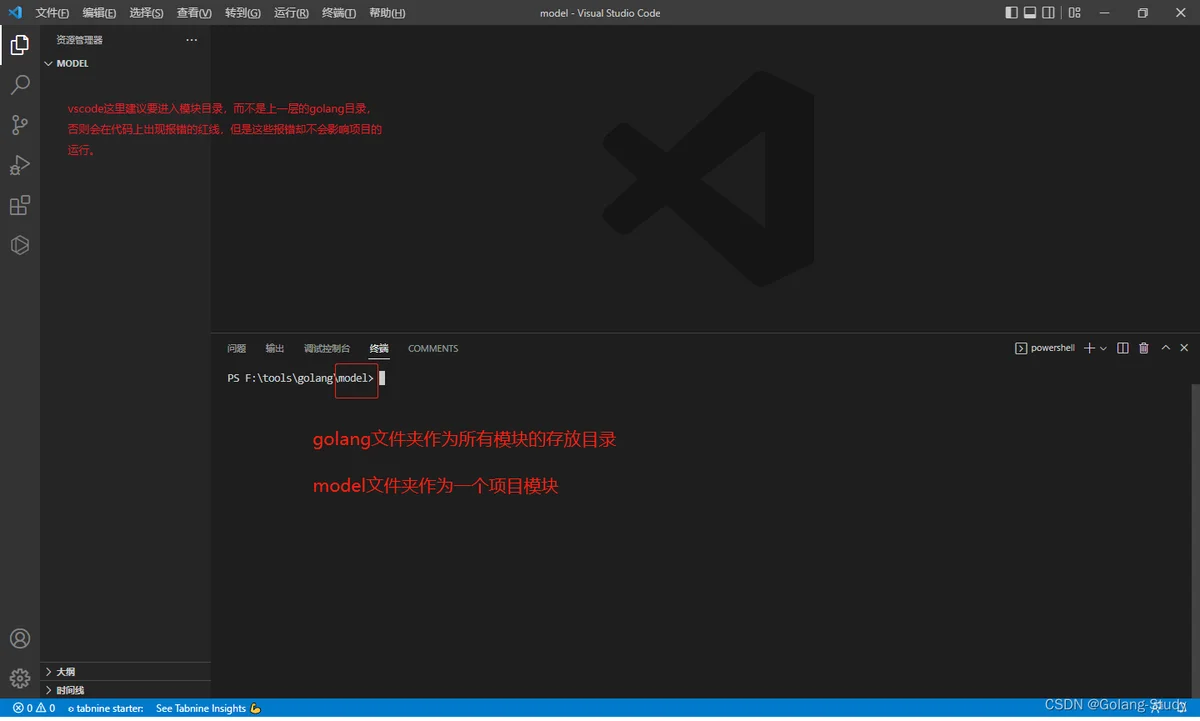This screenshot has width=1200, height=721.
Task: Open the Run and Debug view
Action: 20,165
